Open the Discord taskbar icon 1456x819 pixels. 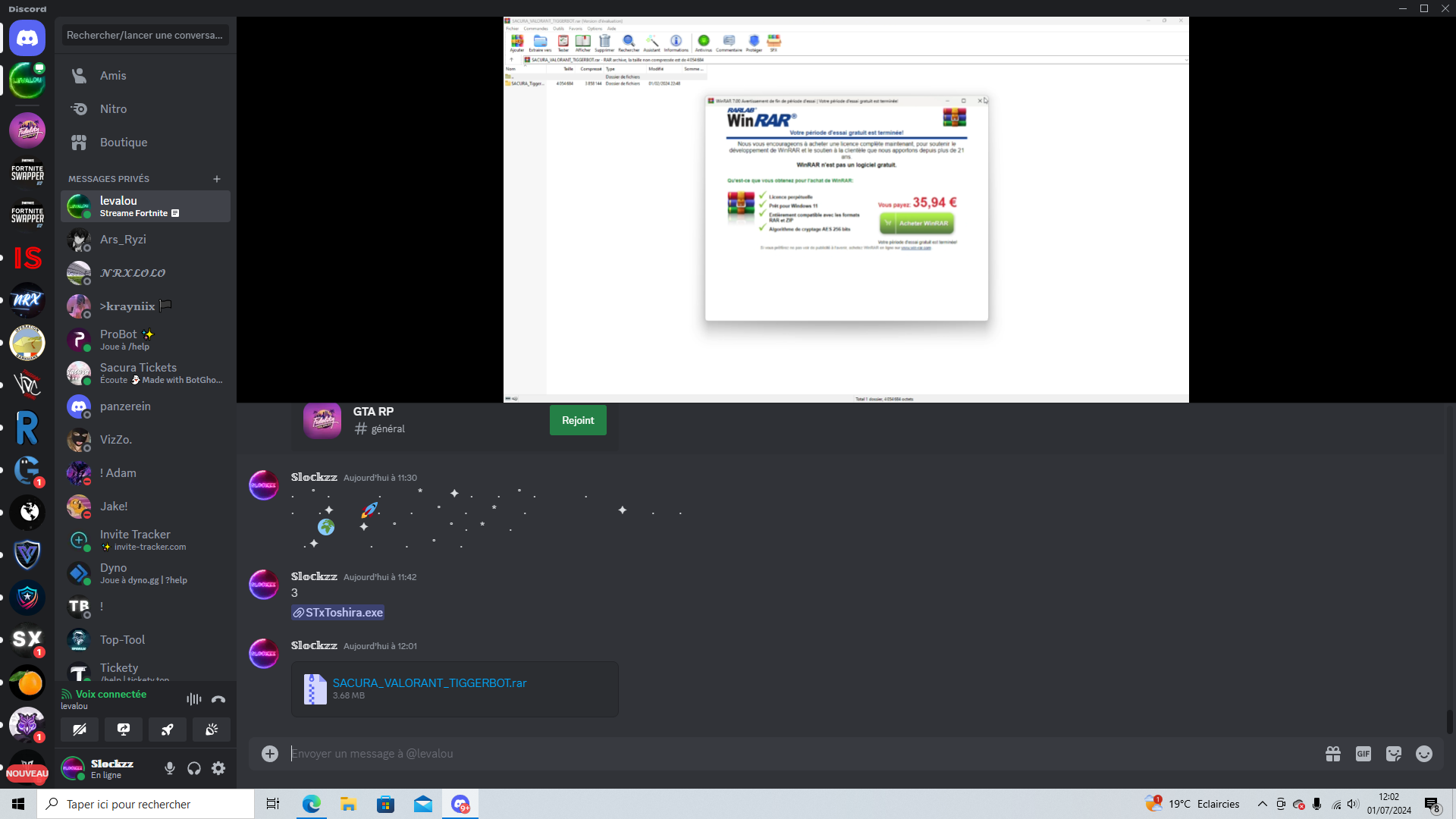coord(460,804)
